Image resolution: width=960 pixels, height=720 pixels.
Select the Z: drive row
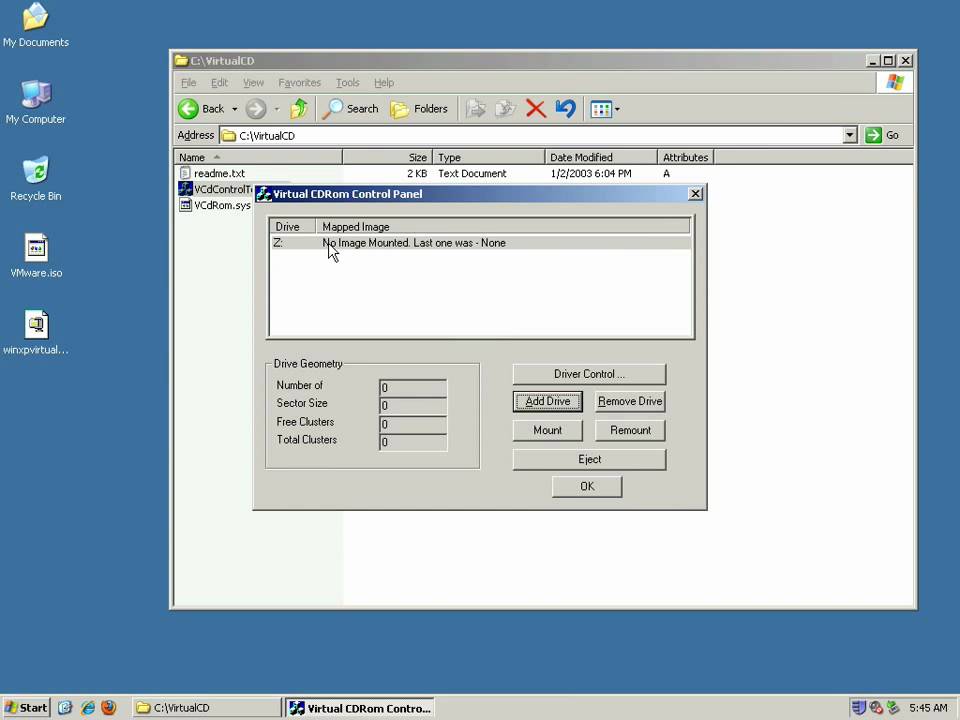[x=481, y=243]
